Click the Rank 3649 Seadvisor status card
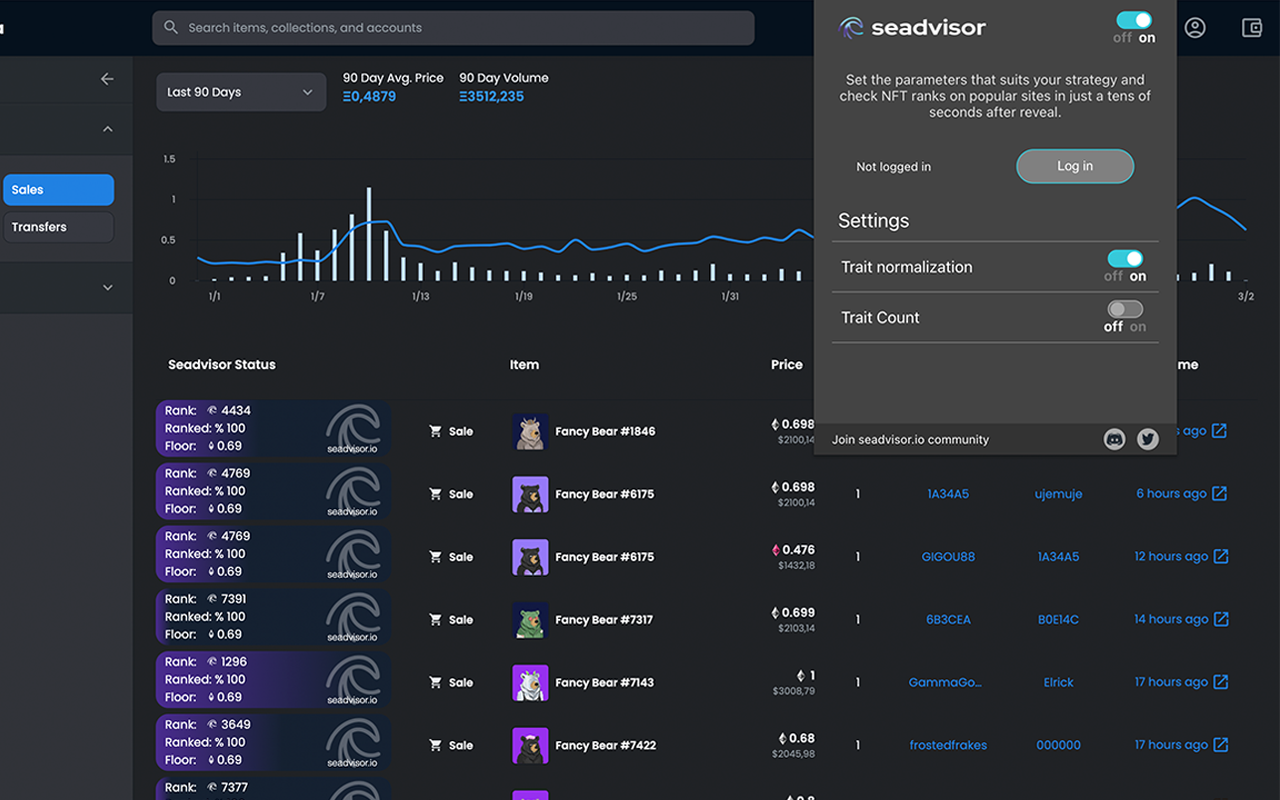Screen dimensions: 1280x800 tap(274, 742)
